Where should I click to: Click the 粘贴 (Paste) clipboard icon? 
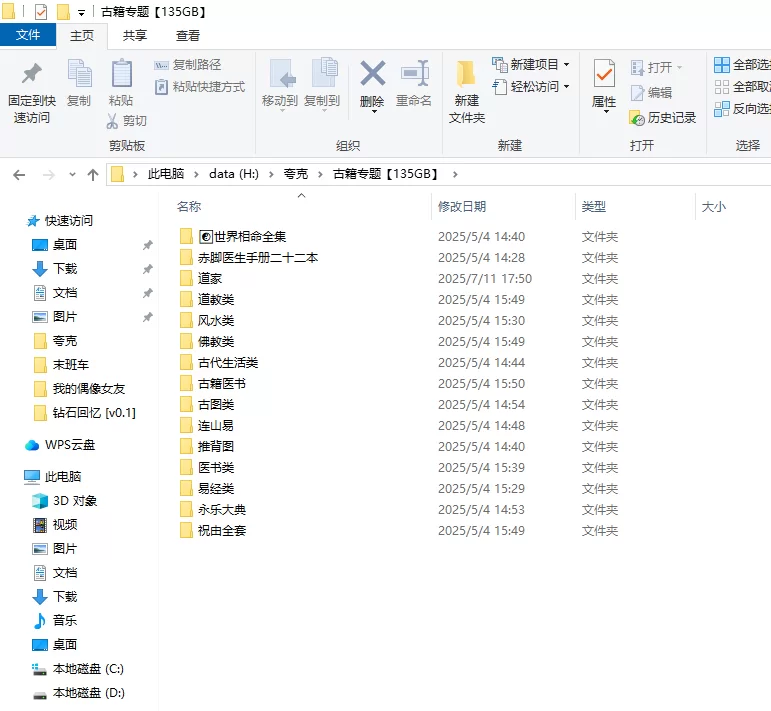pos(121,74)
